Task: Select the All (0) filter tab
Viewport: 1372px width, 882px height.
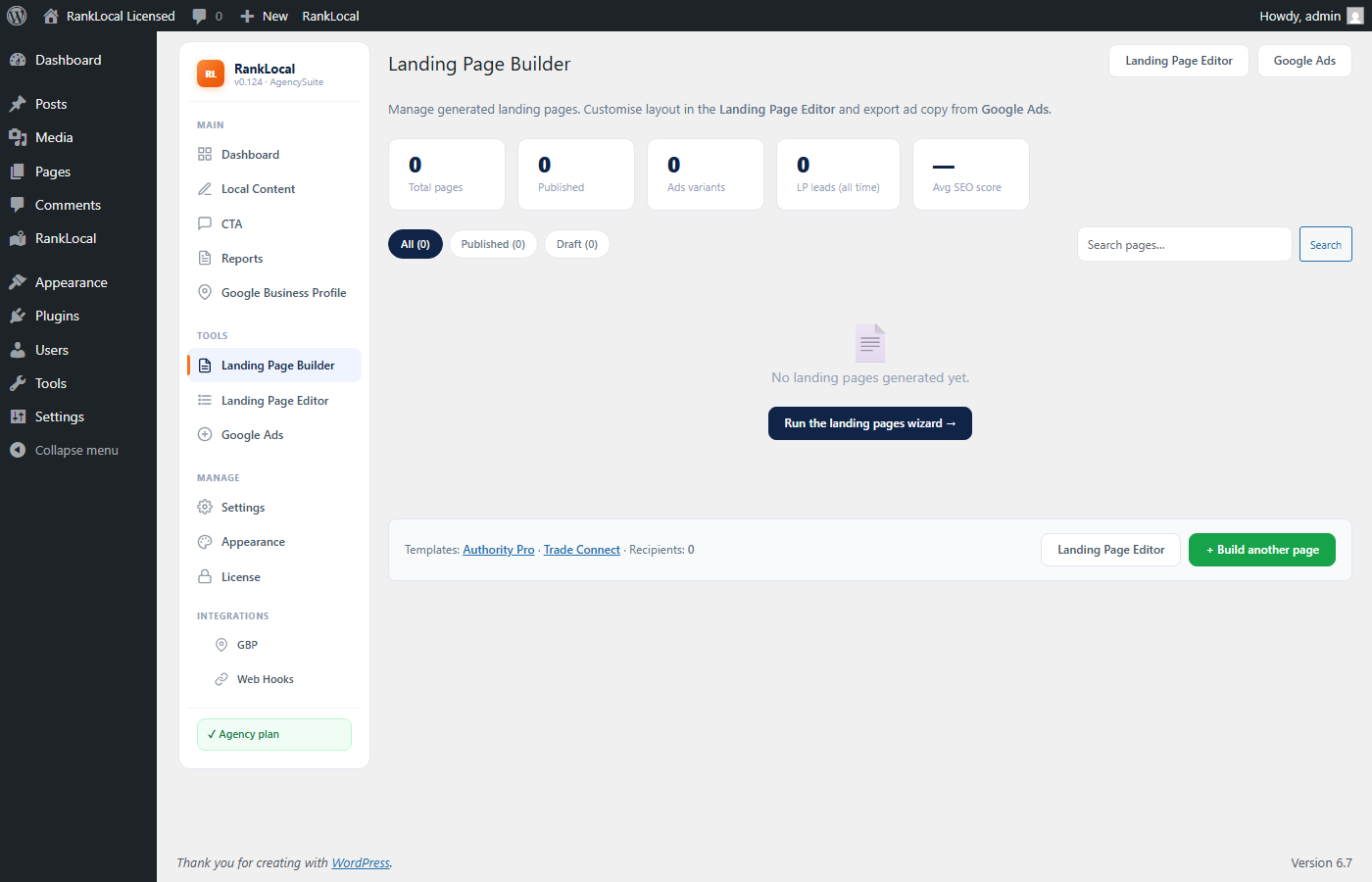Action: (x=416, y=244)
